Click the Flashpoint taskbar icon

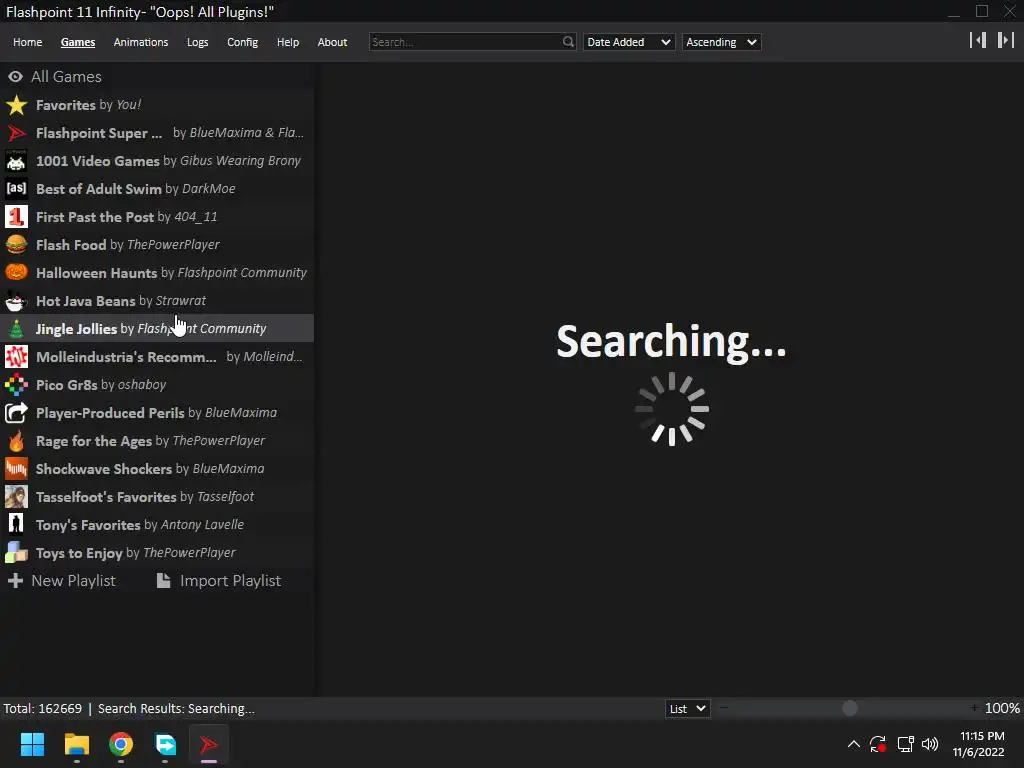click(209, 744)
